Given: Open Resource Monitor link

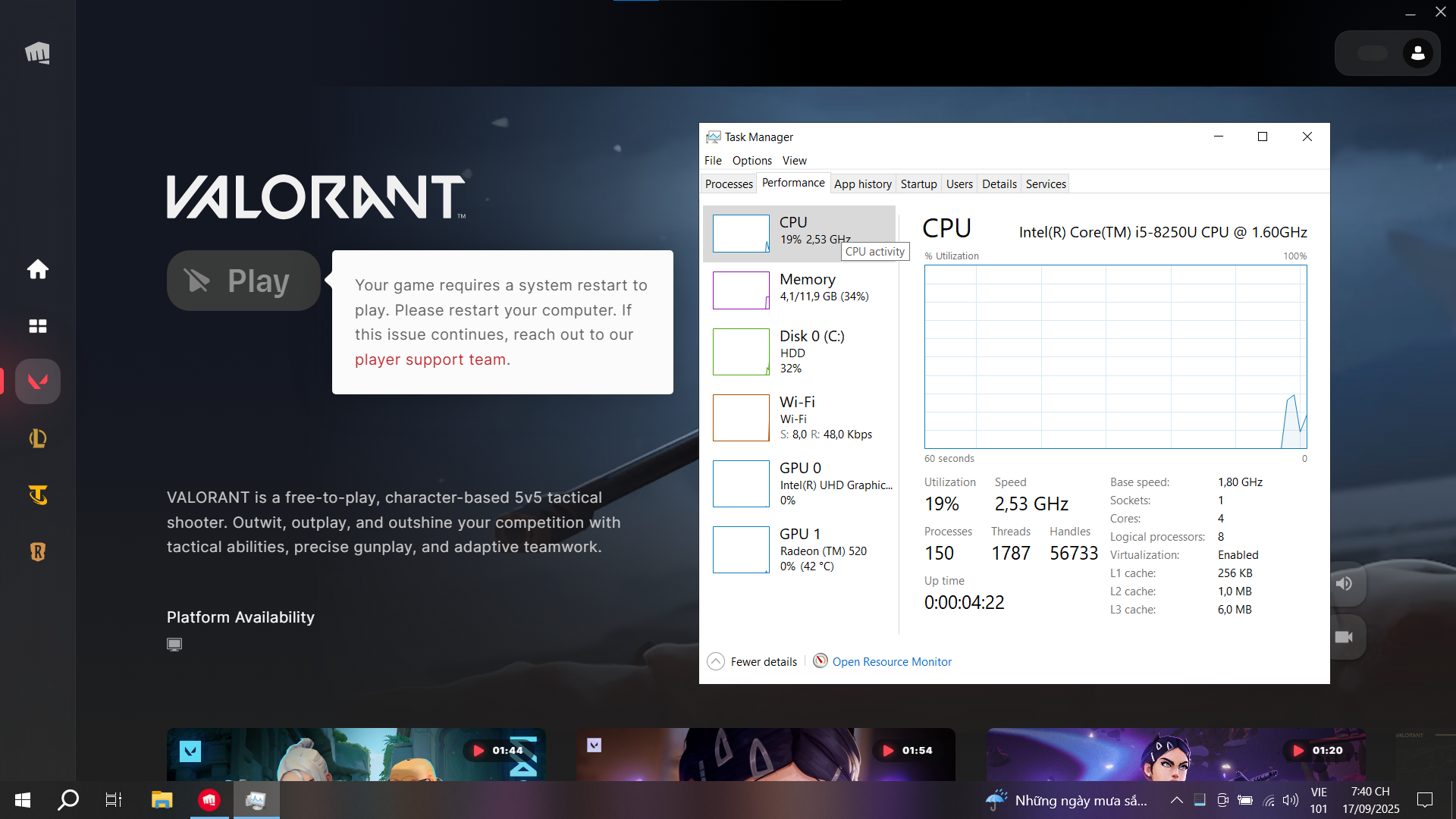Looking at the screenshot, I should 891,661.
